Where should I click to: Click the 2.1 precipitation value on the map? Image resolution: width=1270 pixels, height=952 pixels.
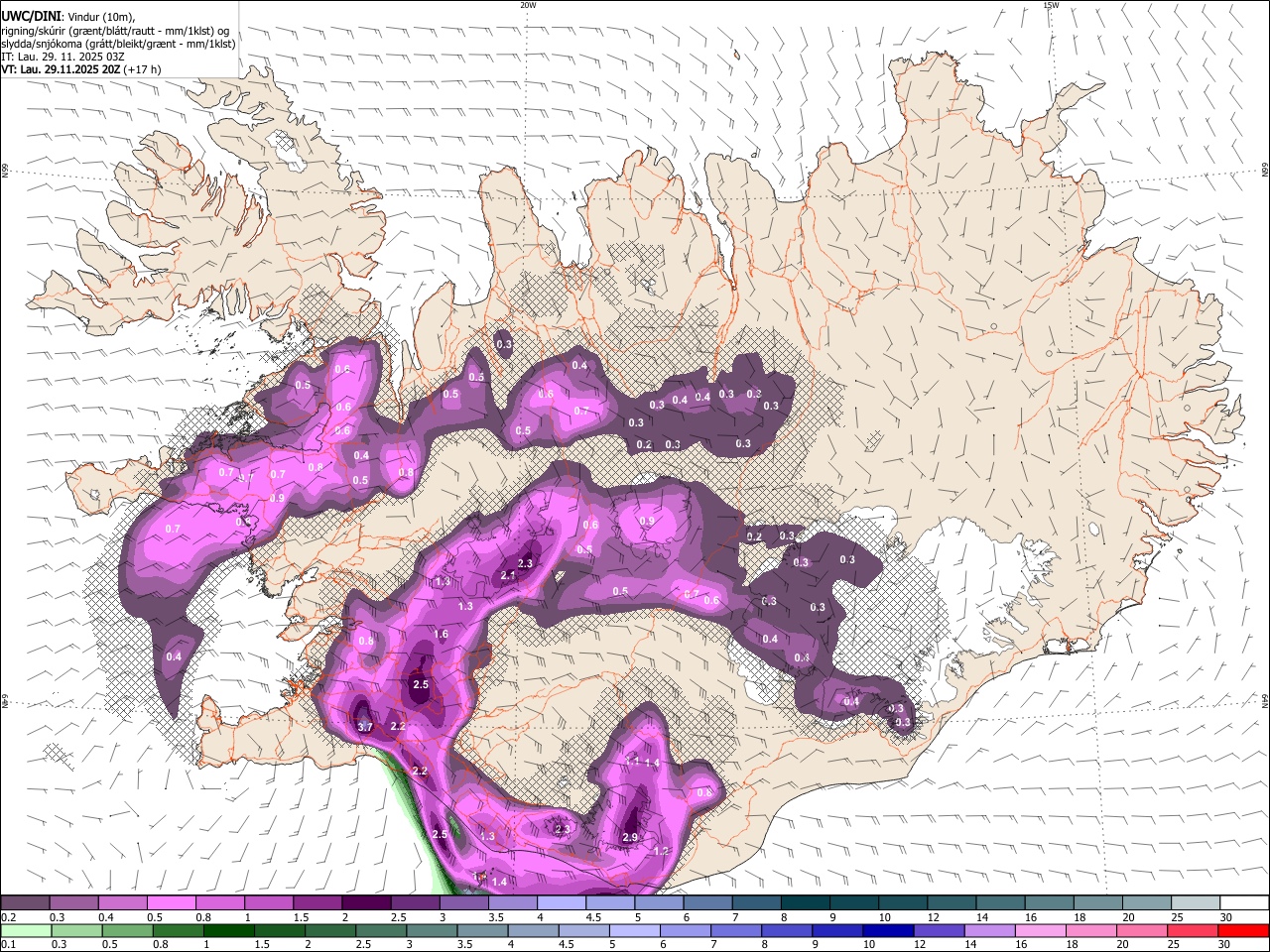509,575
